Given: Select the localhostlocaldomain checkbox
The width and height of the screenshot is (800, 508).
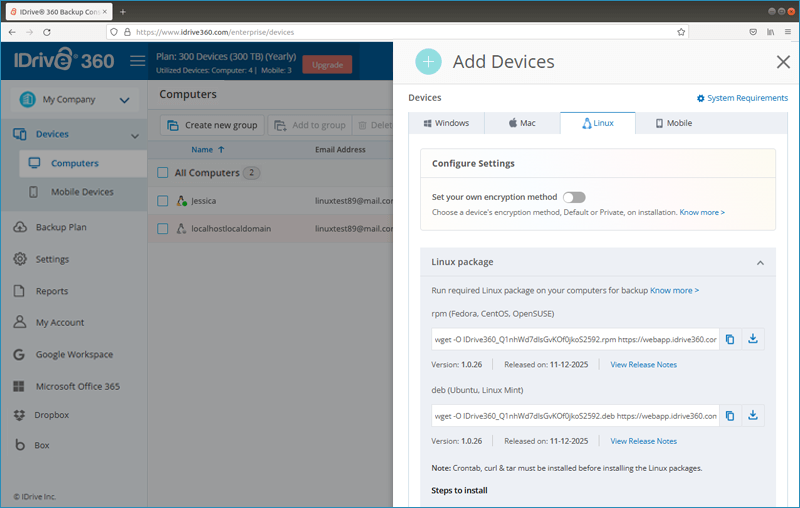Looking at the screenshot, I should coord(163,229).
